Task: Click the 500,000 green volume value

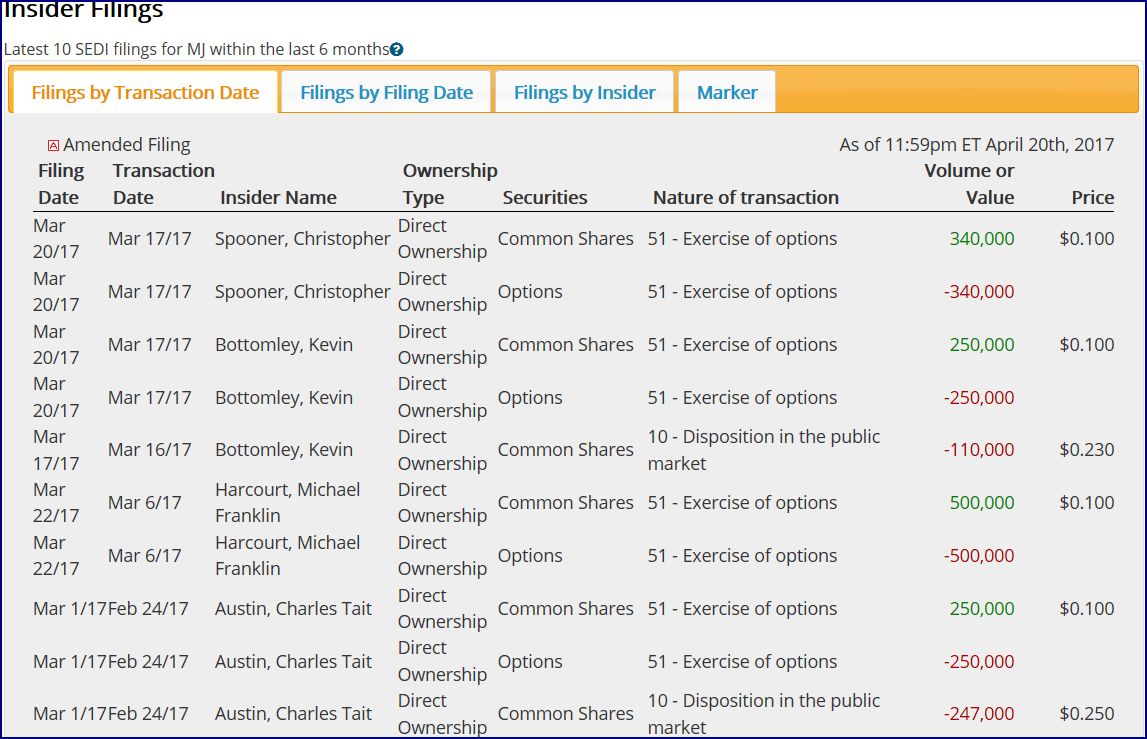Action: pyautogui.click(x=981, y=503)
